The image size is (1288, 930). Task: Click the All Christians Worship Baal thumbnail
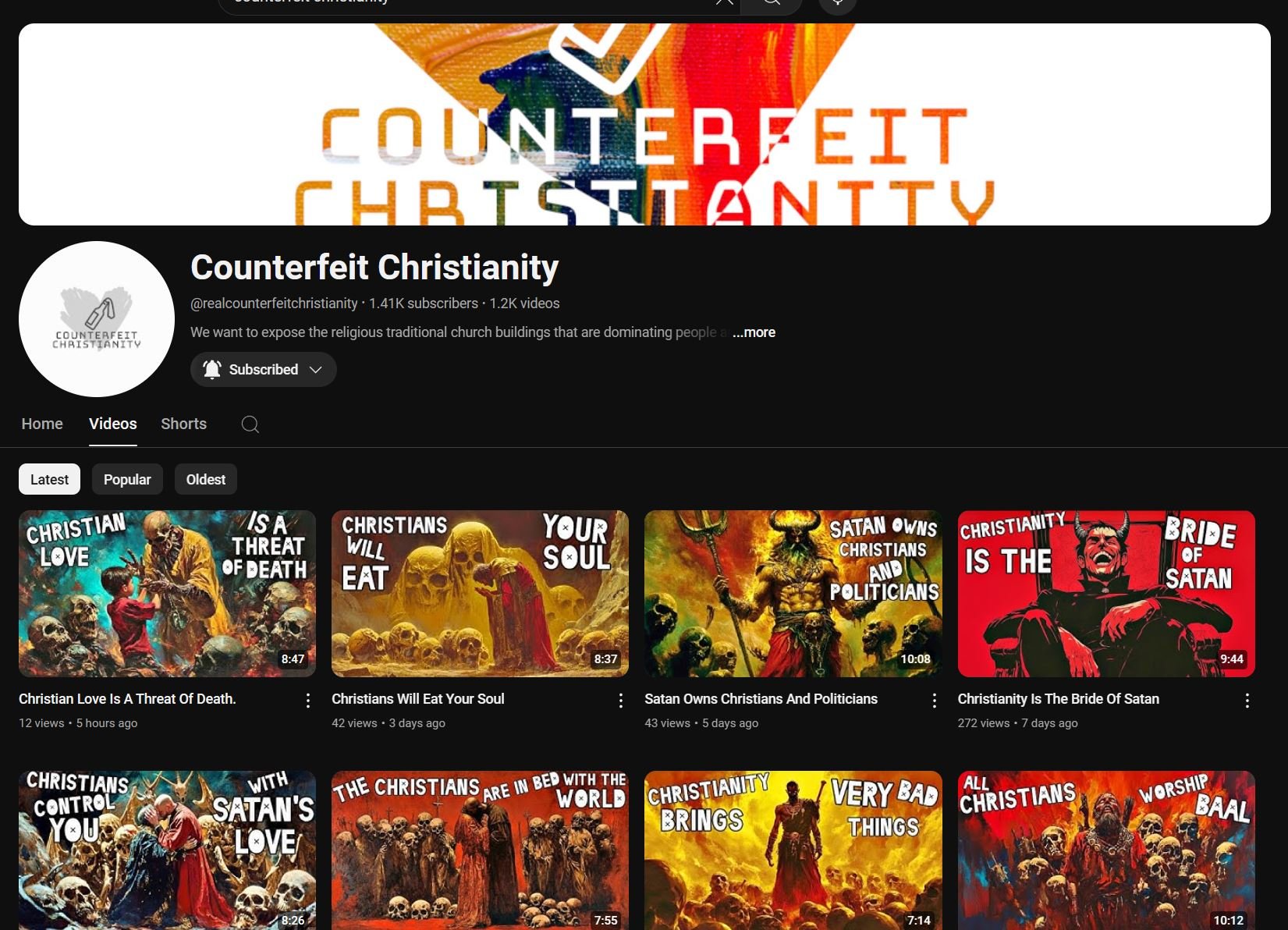[x=1106, y=850]
